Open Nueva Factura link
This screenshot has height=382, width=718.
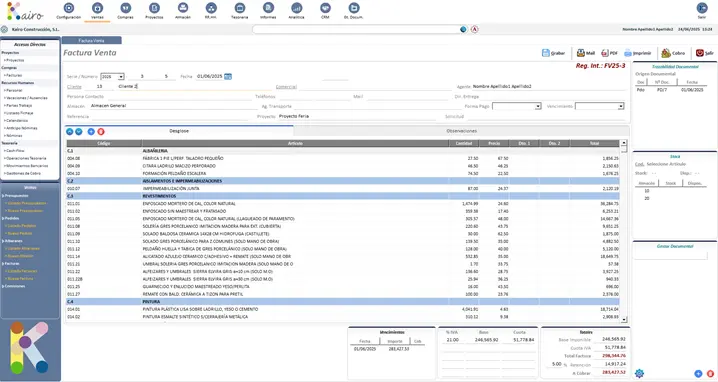[20, 278]
